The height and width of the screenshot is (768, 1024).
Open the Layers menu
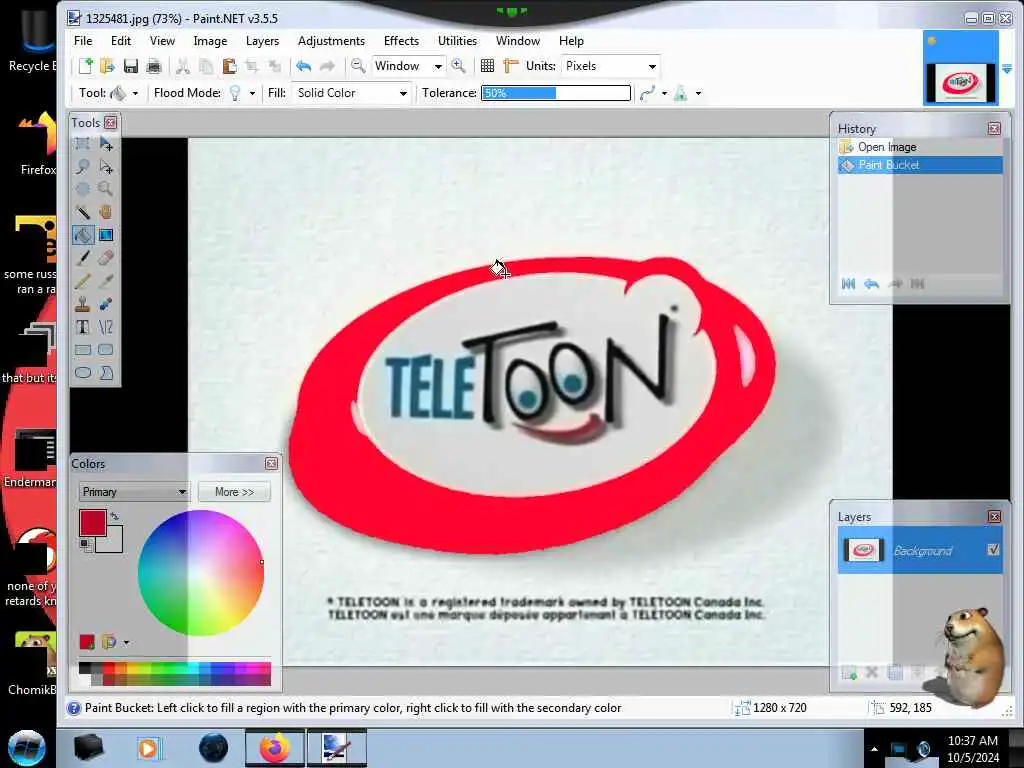263,40
